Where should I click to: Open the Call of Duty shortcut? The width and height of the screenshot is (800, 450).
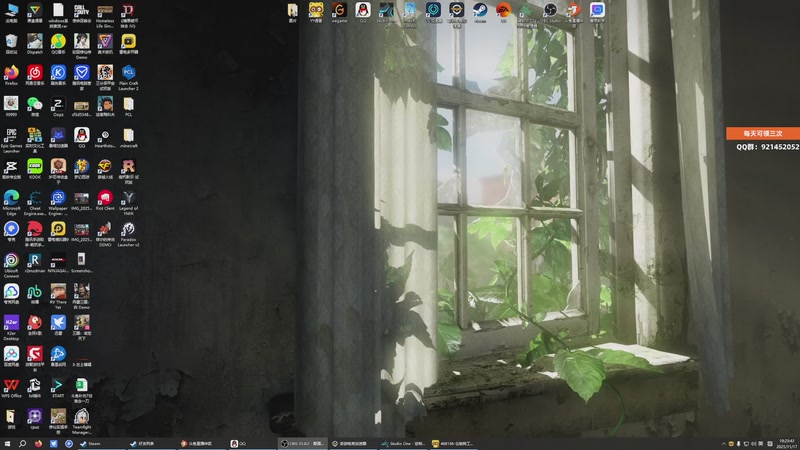82,15
